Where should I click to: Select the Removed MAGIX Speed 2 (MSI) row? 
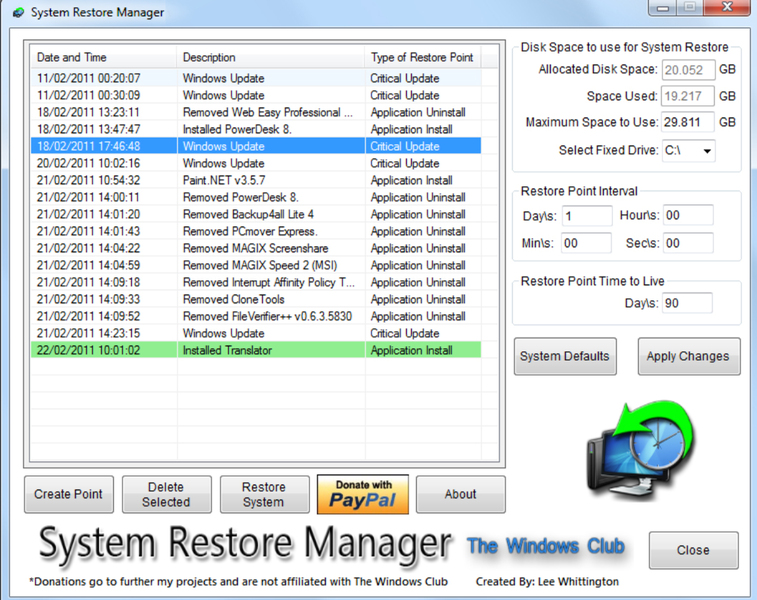256,265
